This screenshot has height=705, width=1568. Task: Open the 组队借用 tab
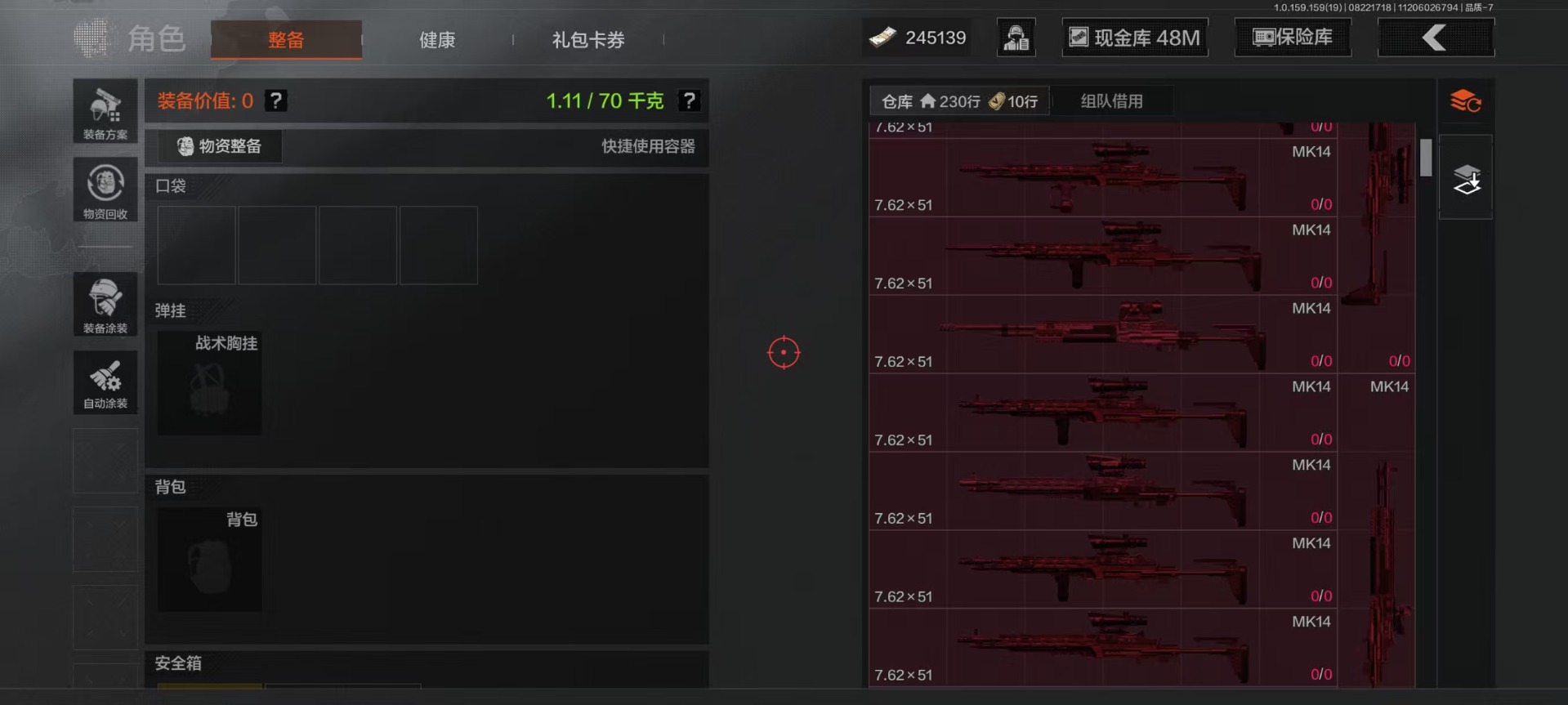[x=1112, y=101]
